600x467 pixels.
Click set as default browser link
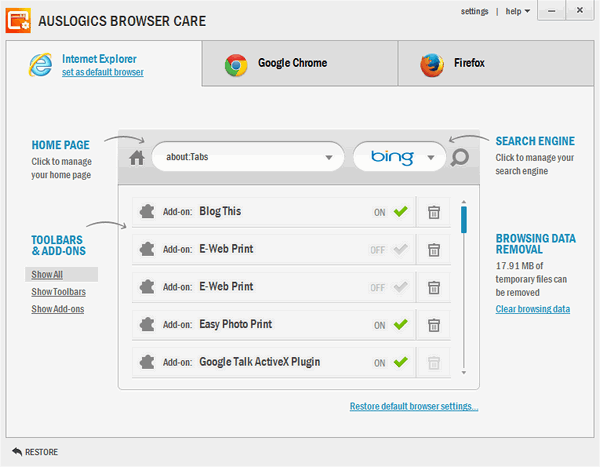103,72
